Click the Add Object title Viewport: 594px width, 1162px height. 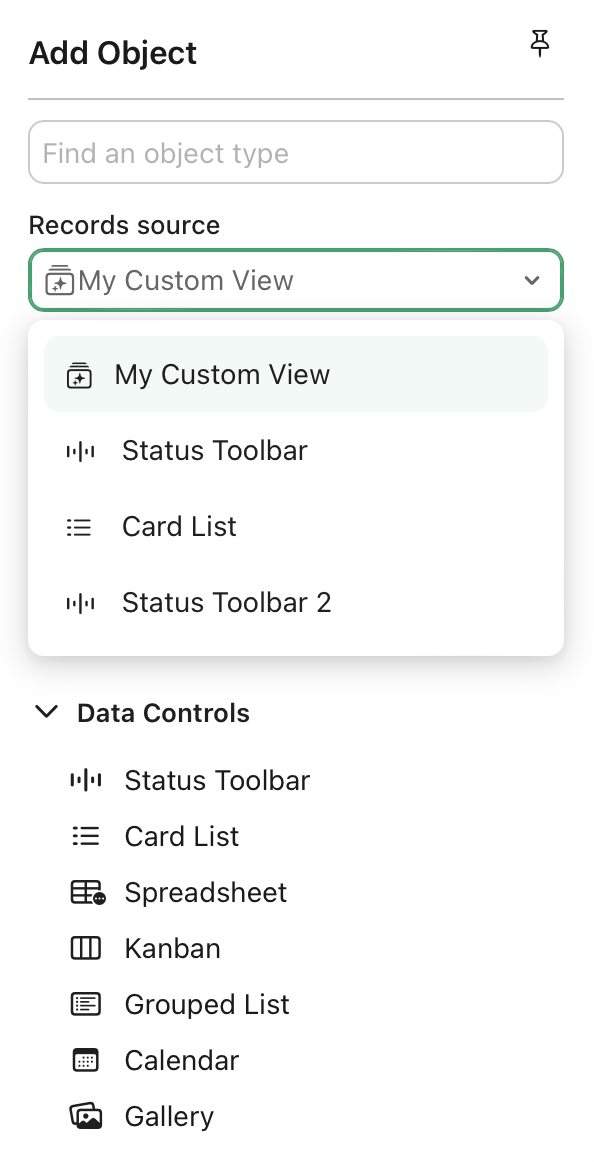113,52
